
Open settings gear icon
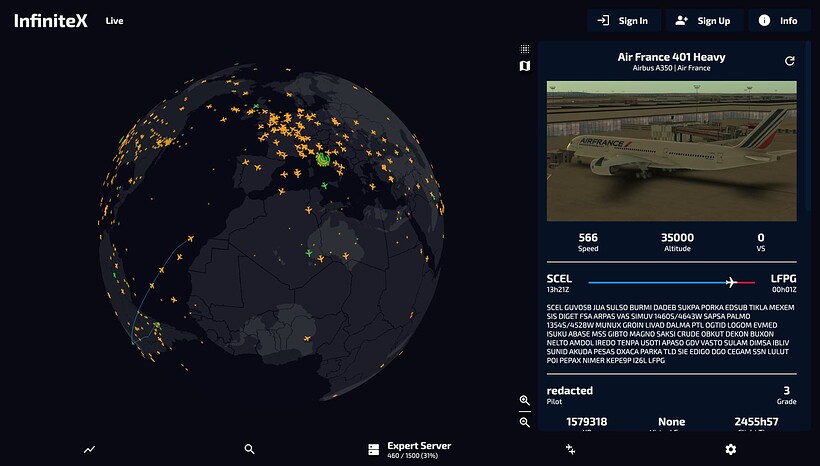click(x=731, y=449)
